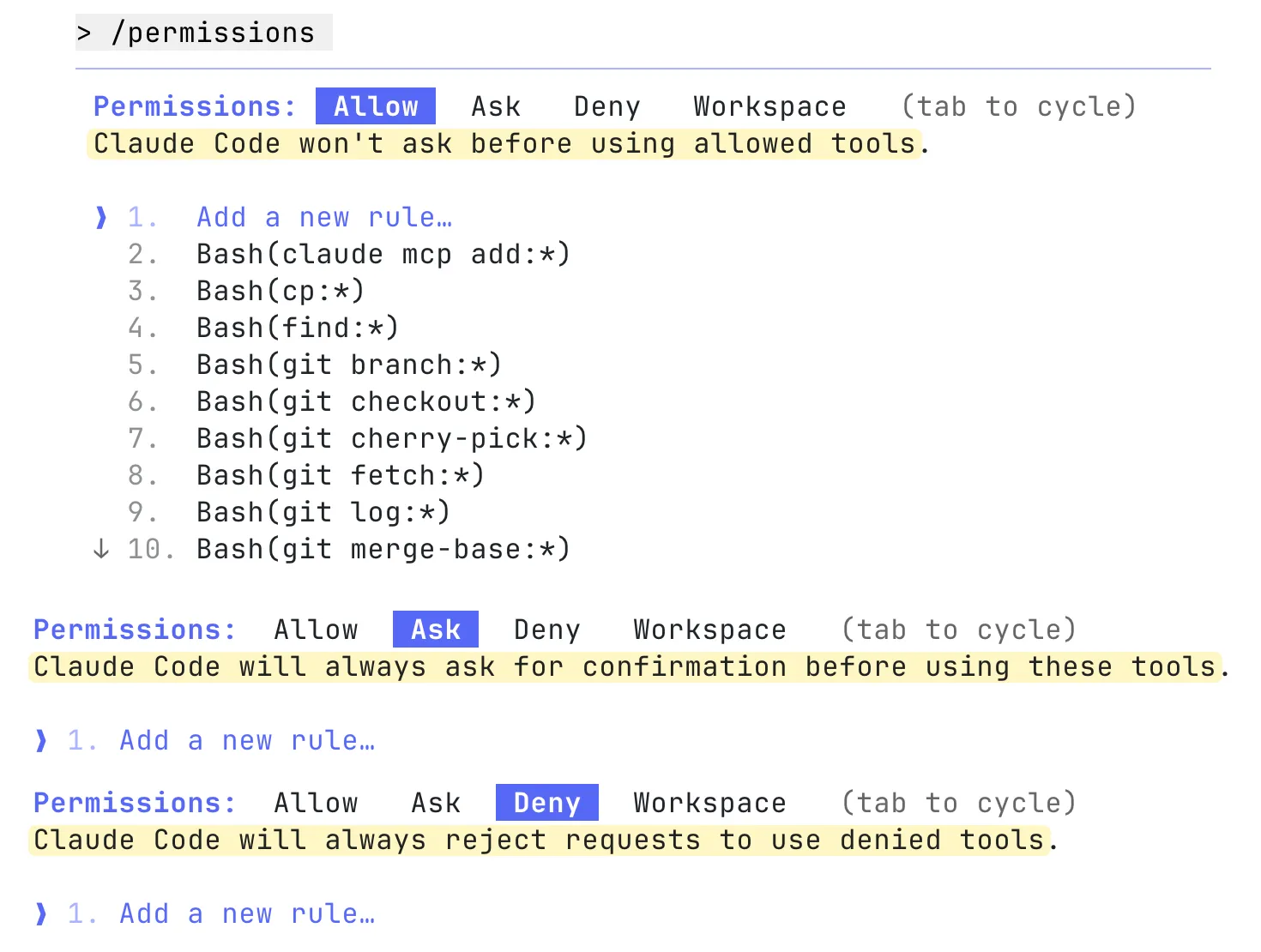This screenshot has width=1261, height=952.
Task: Click the down scroll indicator arrow
Action: tap(100, 548)
